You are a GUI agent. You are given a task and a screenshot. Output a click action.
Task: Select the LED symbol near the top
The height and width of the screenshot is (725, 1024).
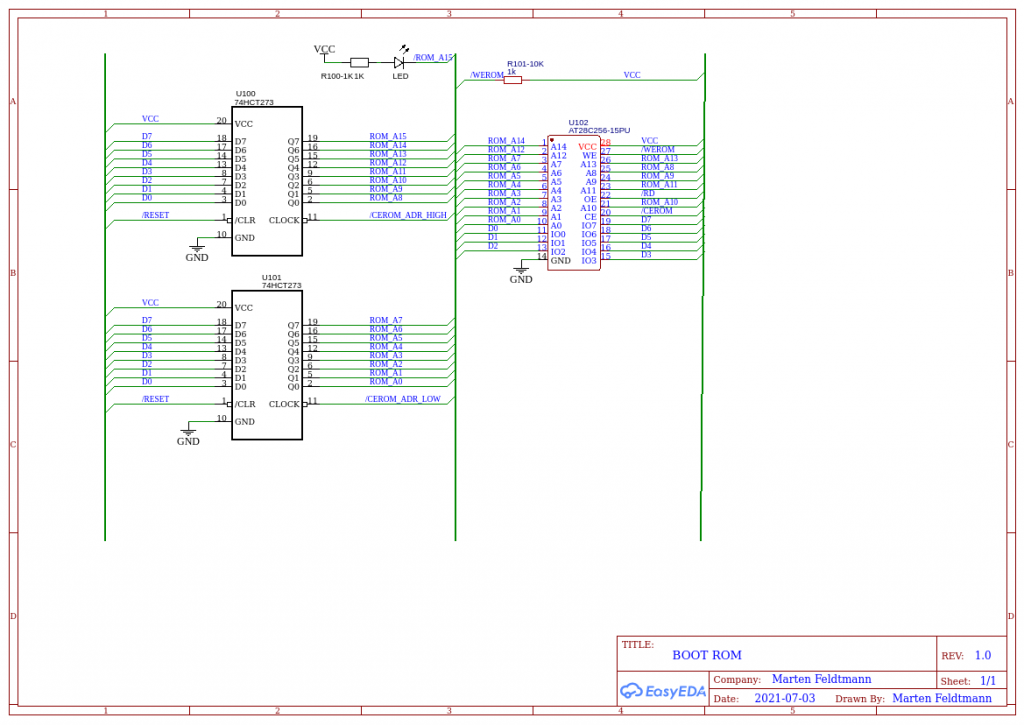point(399,61)
